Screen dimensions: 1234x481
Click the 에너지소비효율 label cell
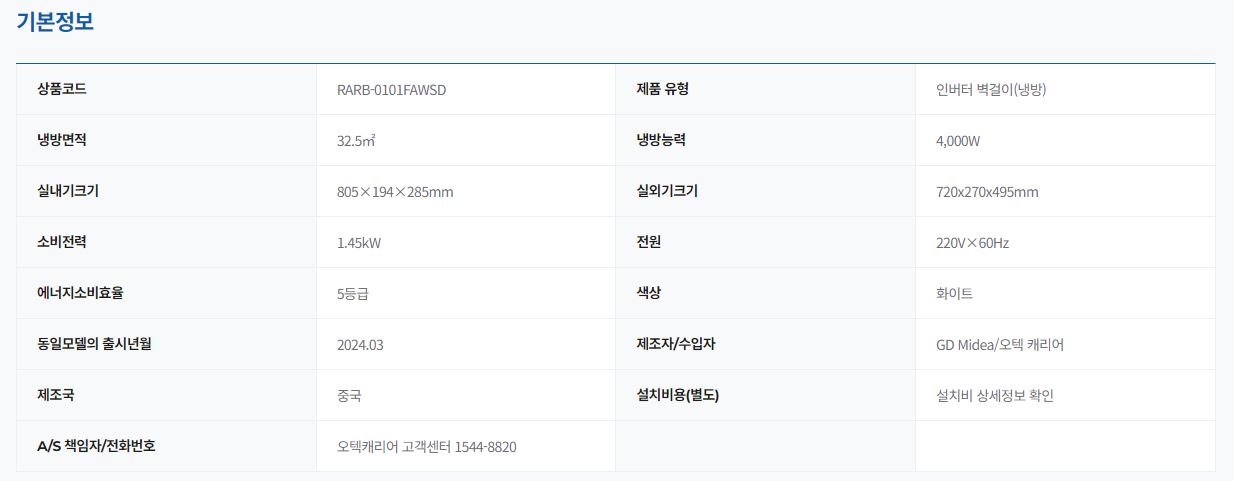[x=87, y=293]
